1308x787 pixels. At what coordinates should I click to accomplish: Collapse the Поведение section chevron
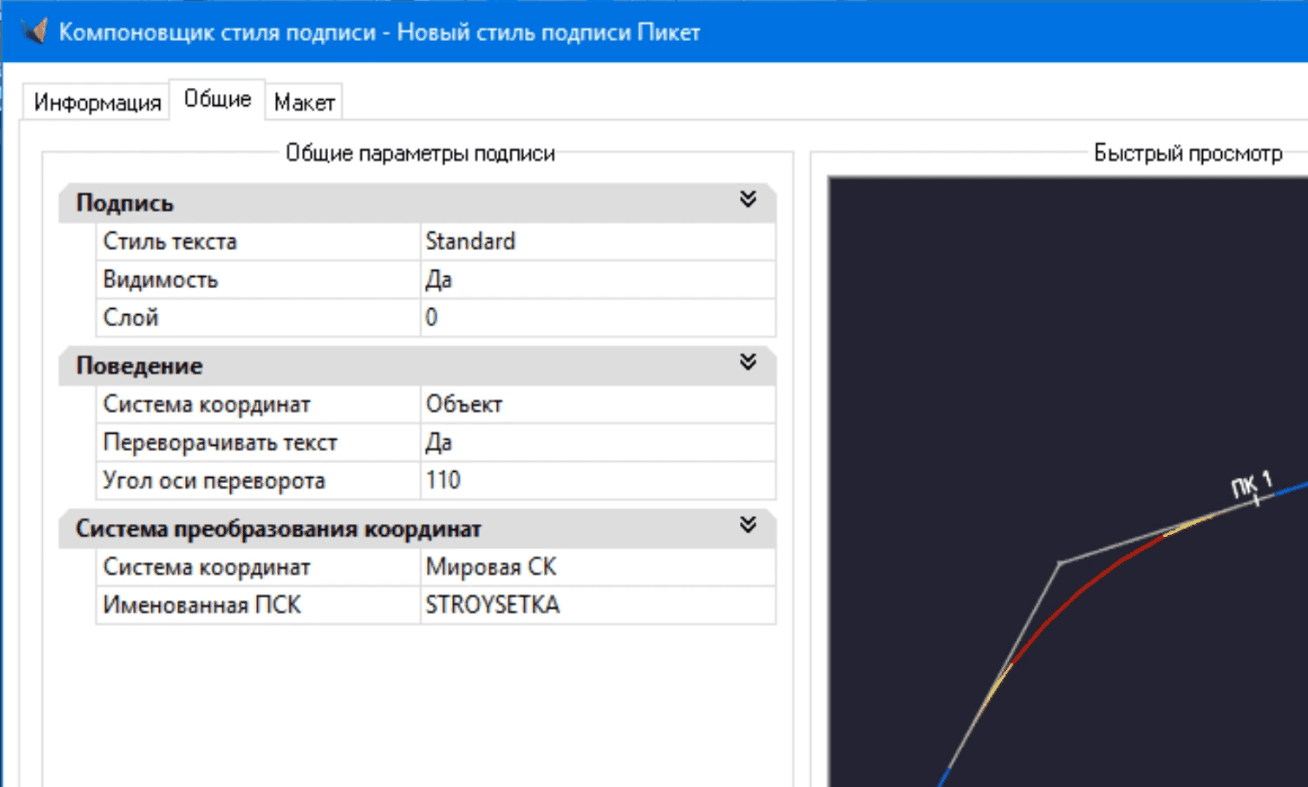coord(747,363)
